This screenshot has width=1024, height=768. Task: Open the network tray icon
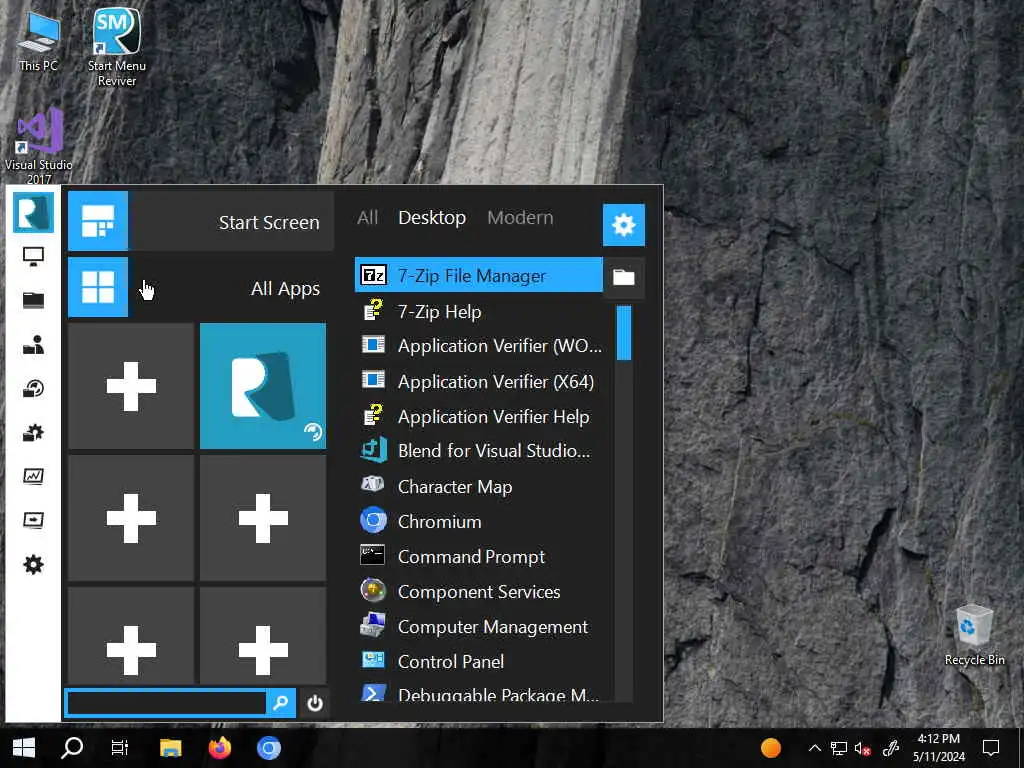[839, 748]
